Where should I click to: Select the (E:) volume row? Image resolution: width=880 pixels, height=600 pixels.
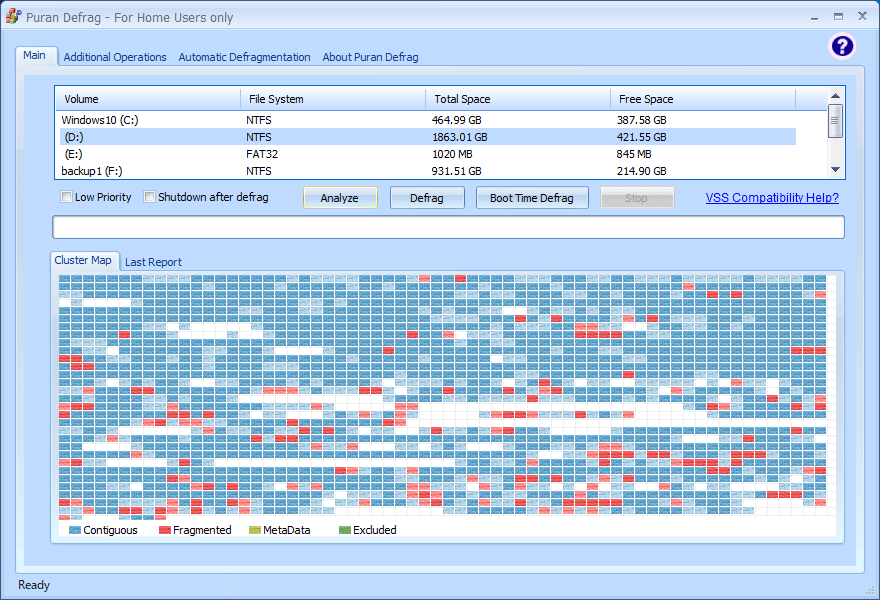tap(428, 154)
